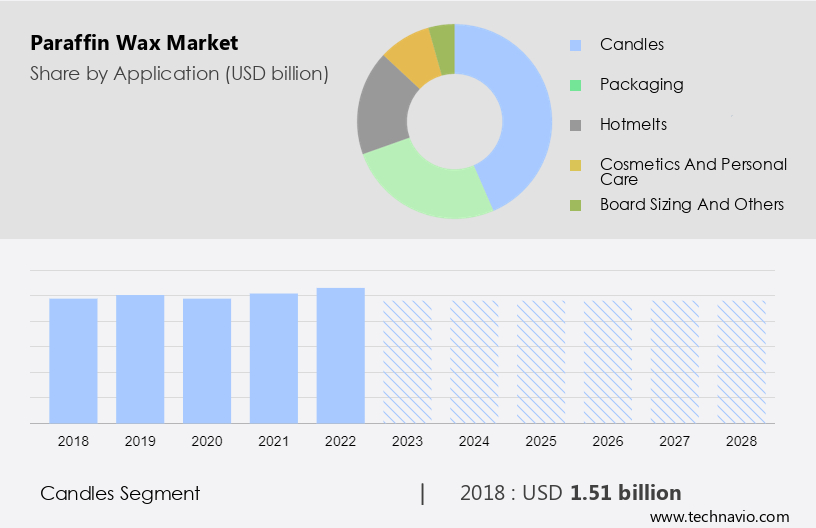
Task: Select the Candles legend label
Action: (631, 45)
